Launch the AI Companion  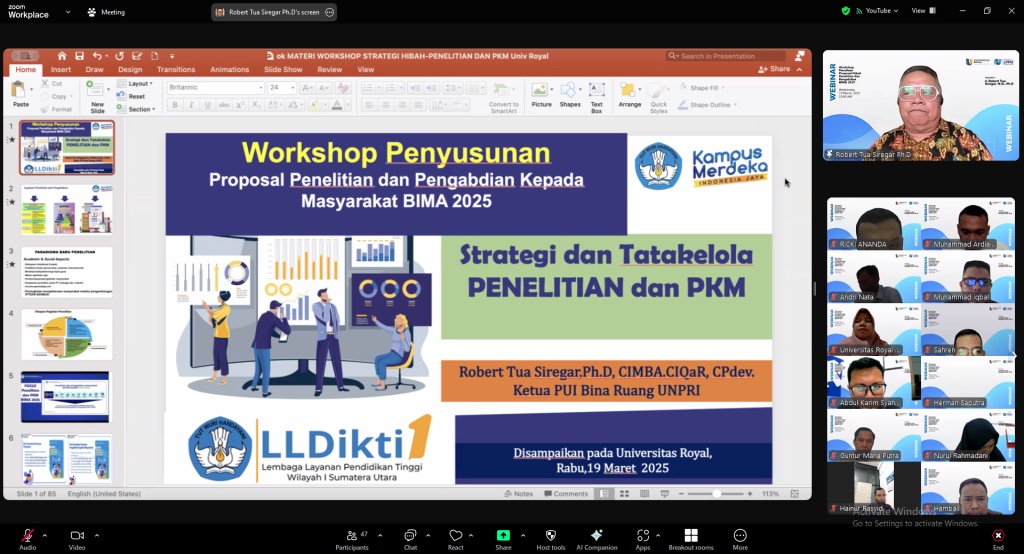pyautogui.click(x=597, y=537)
